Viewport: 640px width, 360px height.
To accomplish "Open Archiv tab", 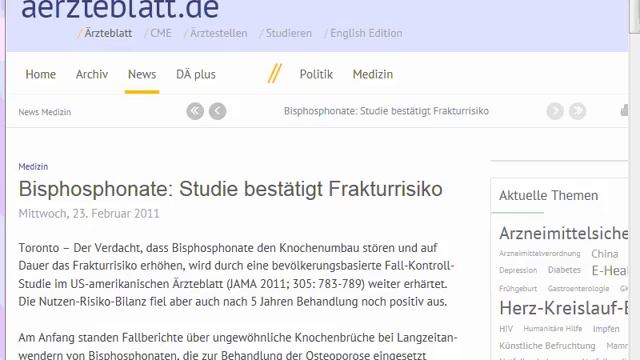I will click(x=92, y=74).
